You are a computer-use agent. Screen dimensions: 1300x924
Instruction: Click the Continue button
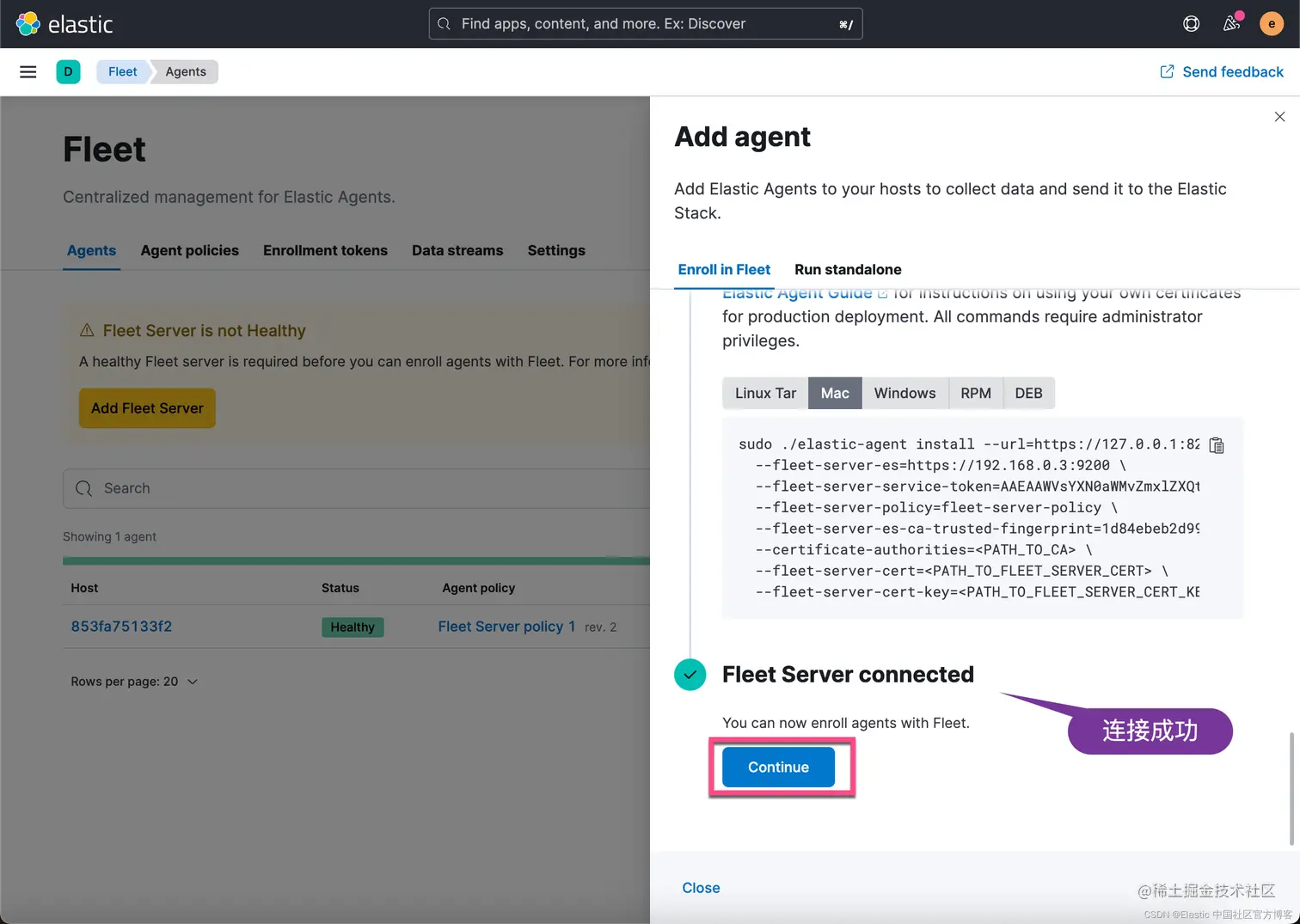point(778,767)
